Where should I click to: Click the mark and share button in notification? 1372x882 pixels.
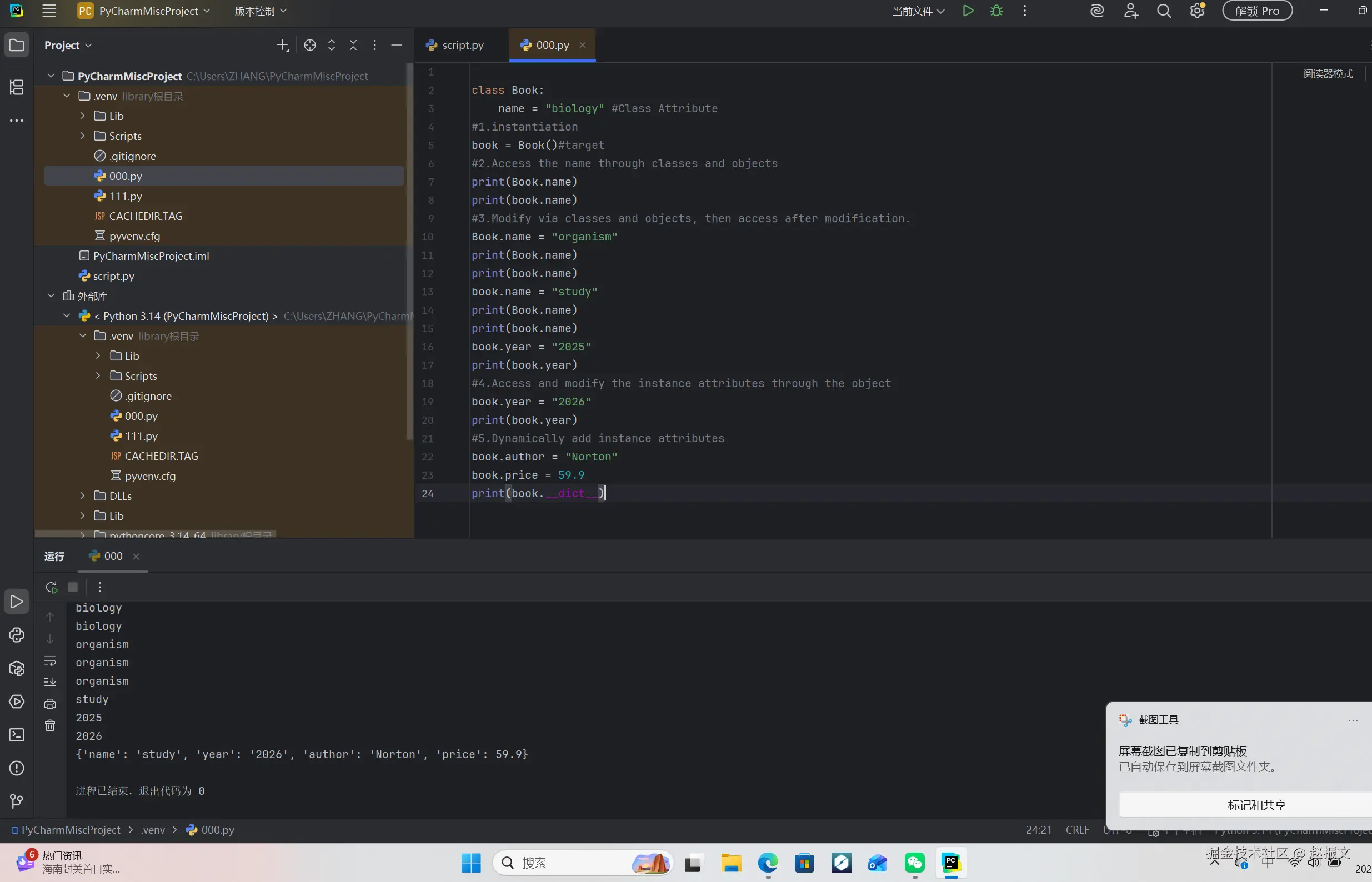[x=1256, y=805]
